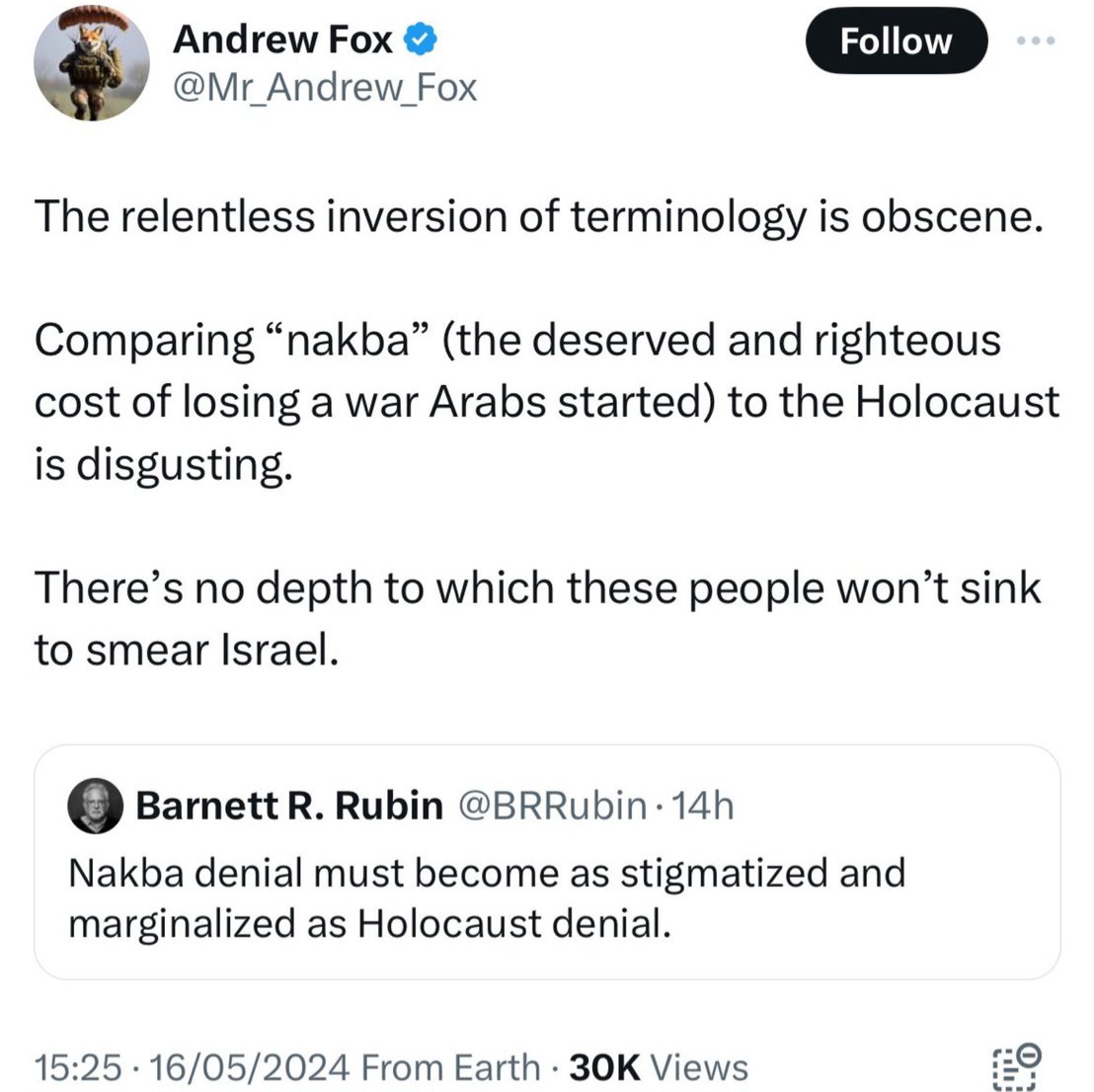Select the 'relentless inversion of terminology' sentence
Screen dimensions: 1094x1092
pos(539,216)
